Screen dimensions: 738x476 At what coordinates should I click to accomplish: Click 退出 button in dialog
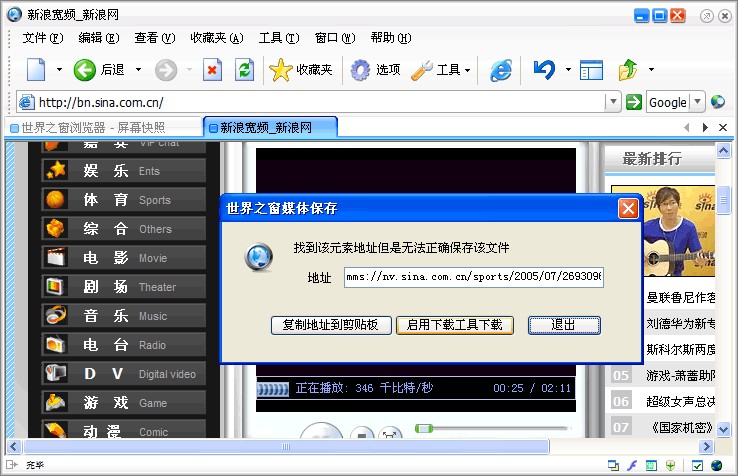tap(564, 325)
